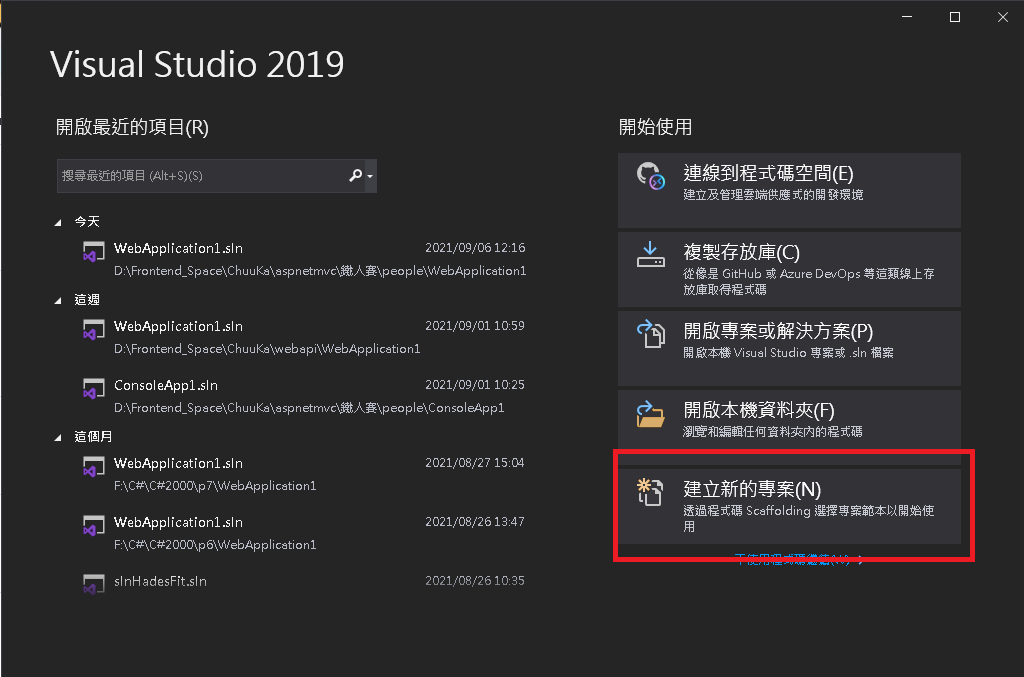Click solution icon of WebApplication1.sln dated 2021/08/27
Screen dimensions: 1024x677
tap(93, 467)
